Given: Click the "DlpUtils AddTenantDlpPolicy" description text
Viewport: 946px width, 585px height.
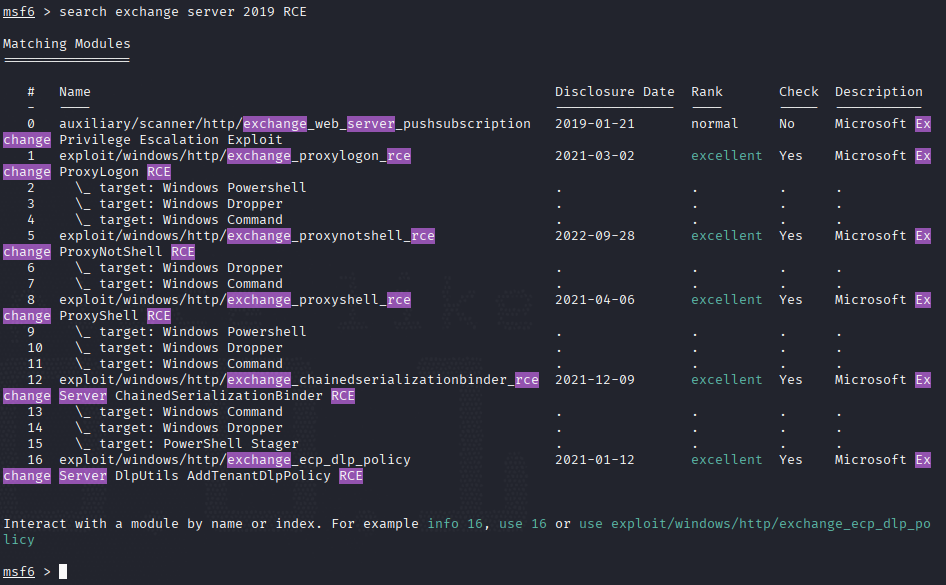Looking at the screenshot, I should tap(223, 476).
